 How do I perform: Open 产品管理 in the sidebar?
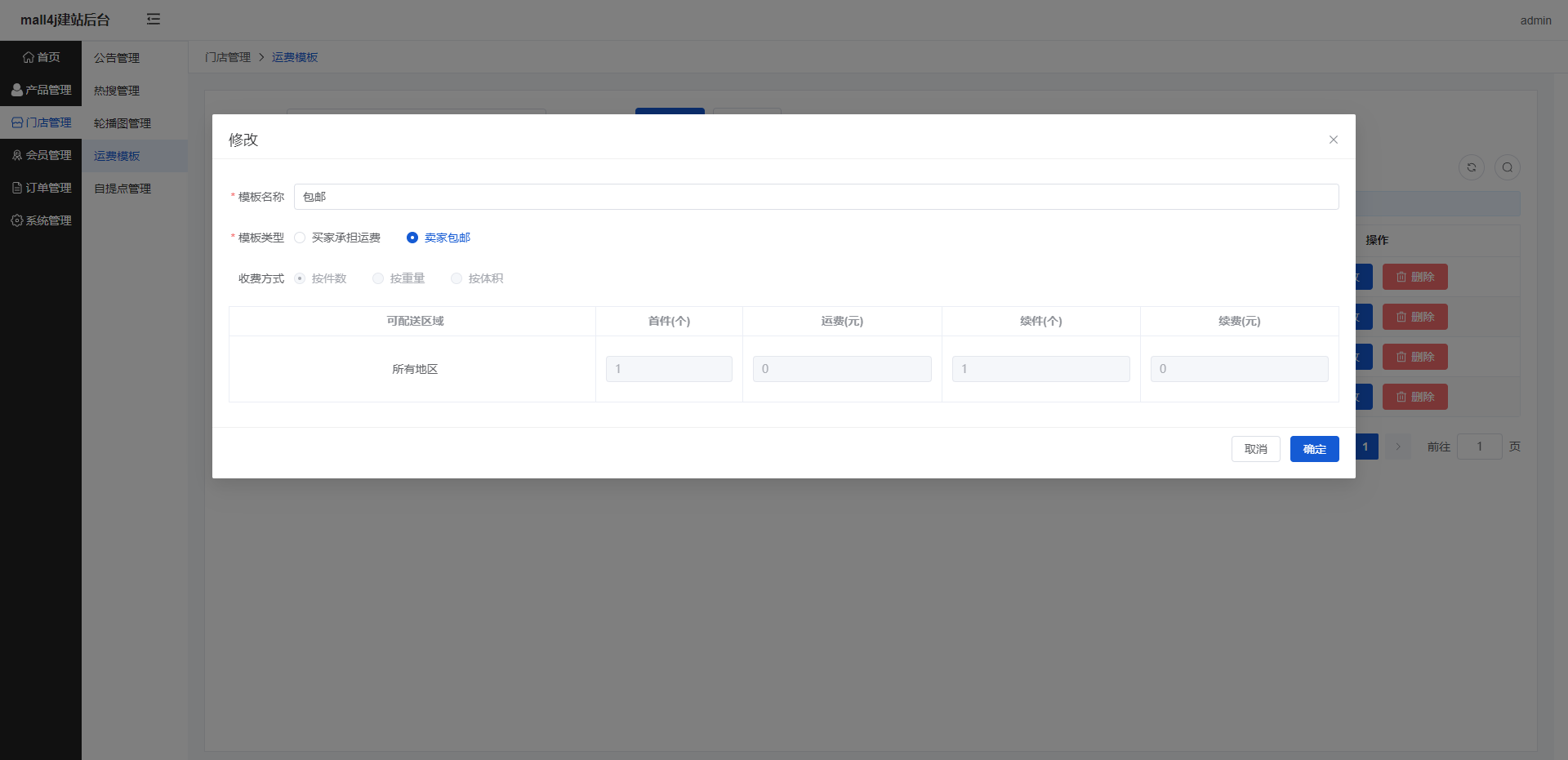coord(41,90)
